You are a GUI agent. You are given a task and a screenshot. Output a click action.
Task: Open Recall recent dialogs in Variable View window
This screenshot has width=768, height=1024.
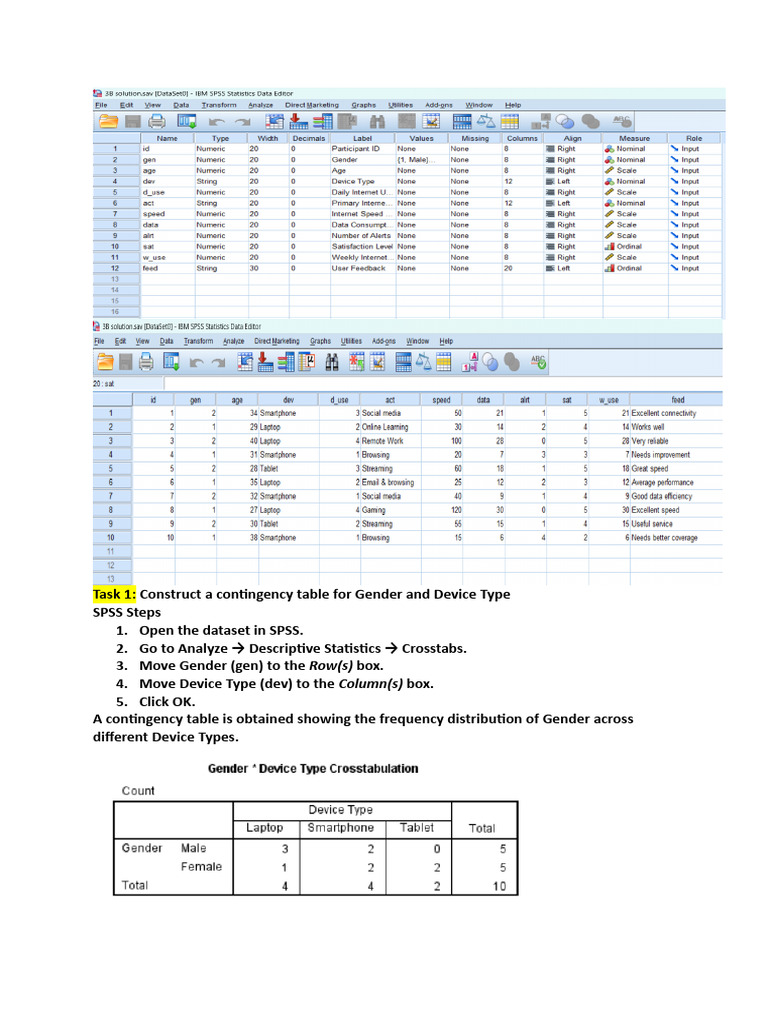(x=187, y=121)
